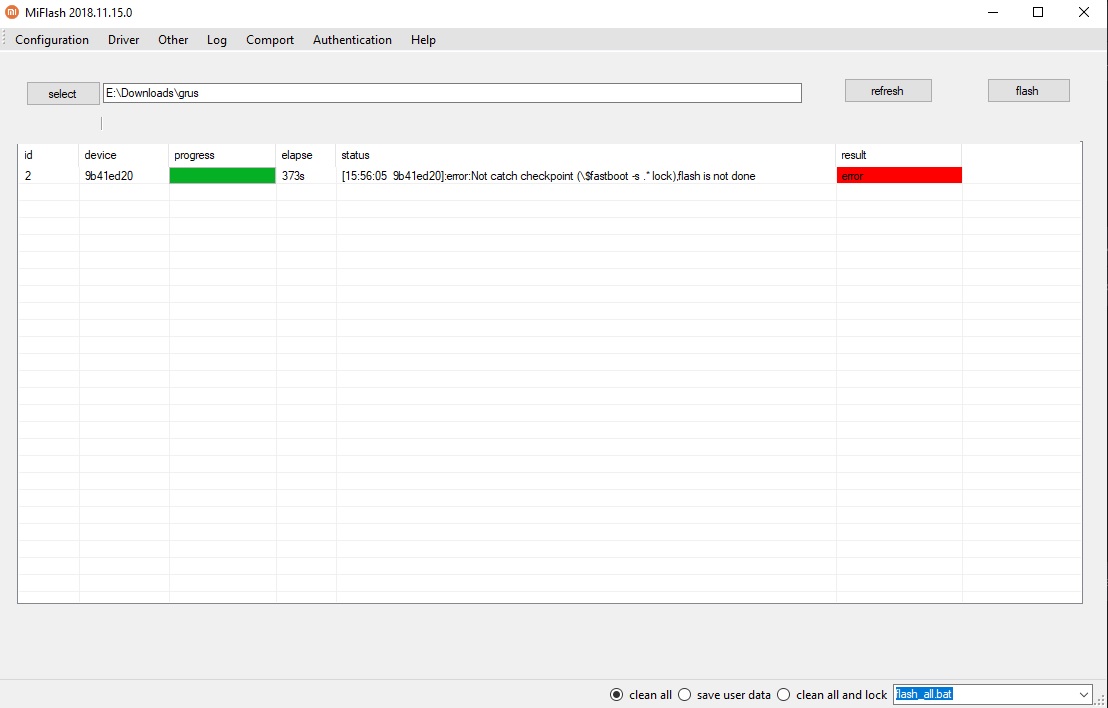Click the select button

click(63, 93)
